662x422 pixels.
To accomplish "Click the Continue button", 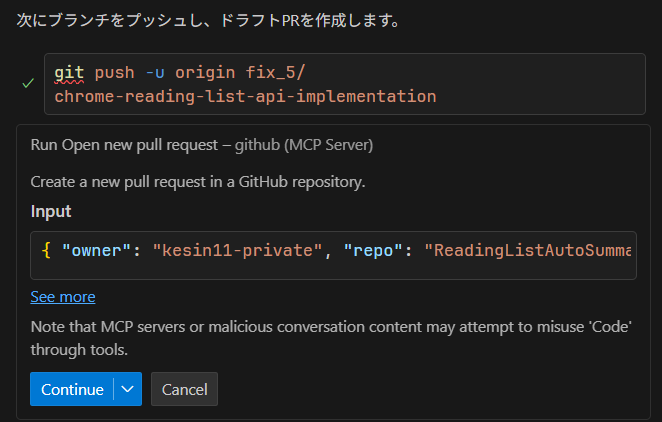I will click(72, 389).
